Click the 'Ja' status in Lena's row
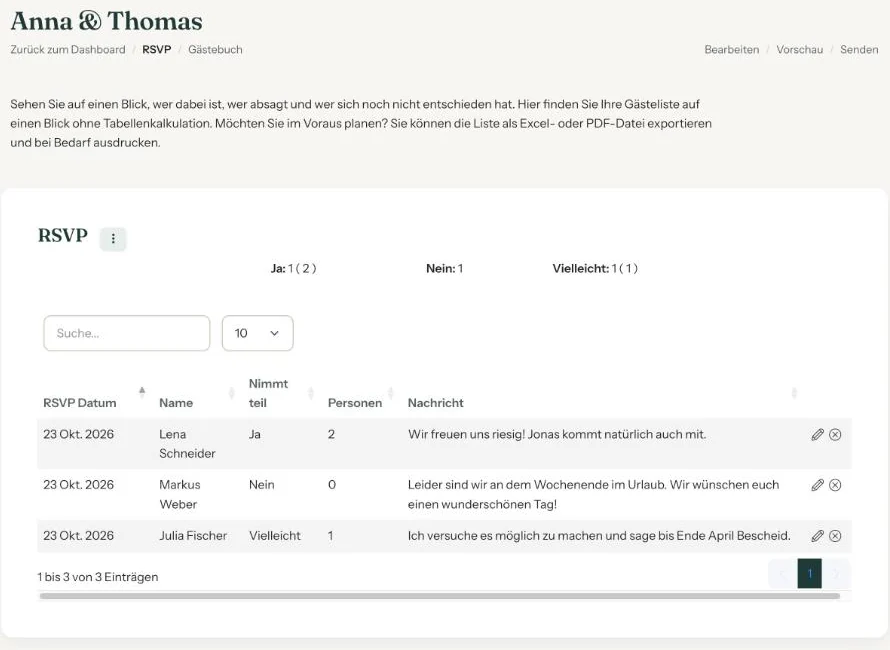 coord(255,434)
